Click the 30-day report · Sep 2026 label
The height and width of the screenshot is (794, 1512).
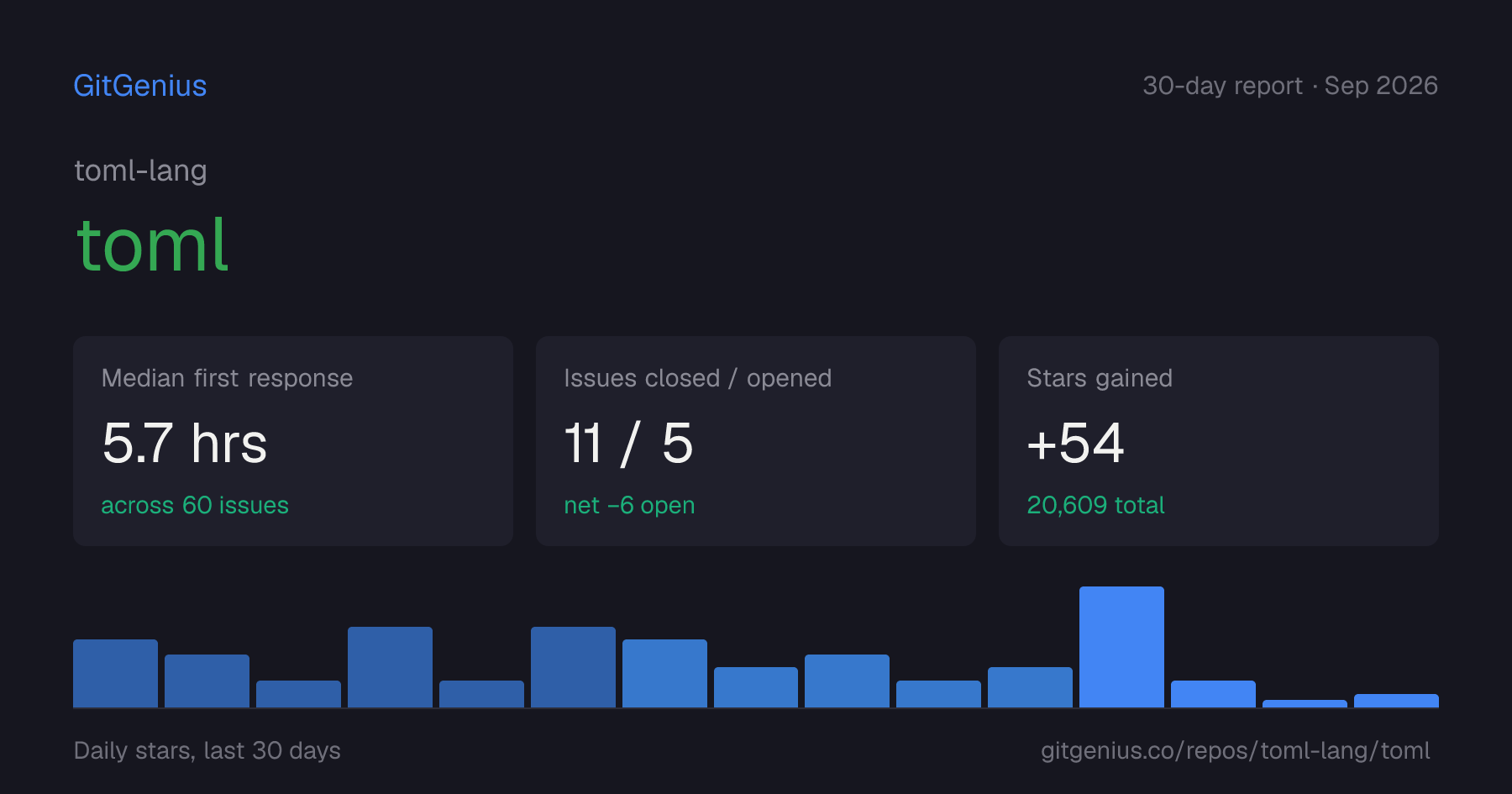click(1290, 86)
